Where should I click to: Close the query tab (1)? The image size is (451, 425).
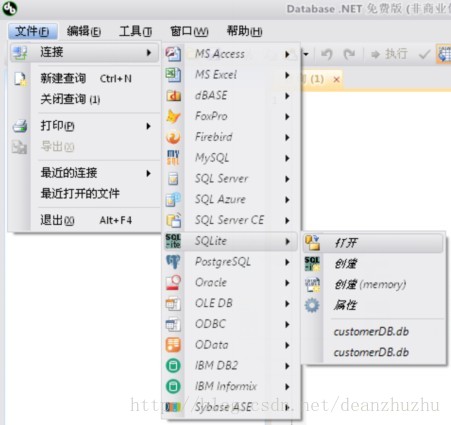coord(337,79)
